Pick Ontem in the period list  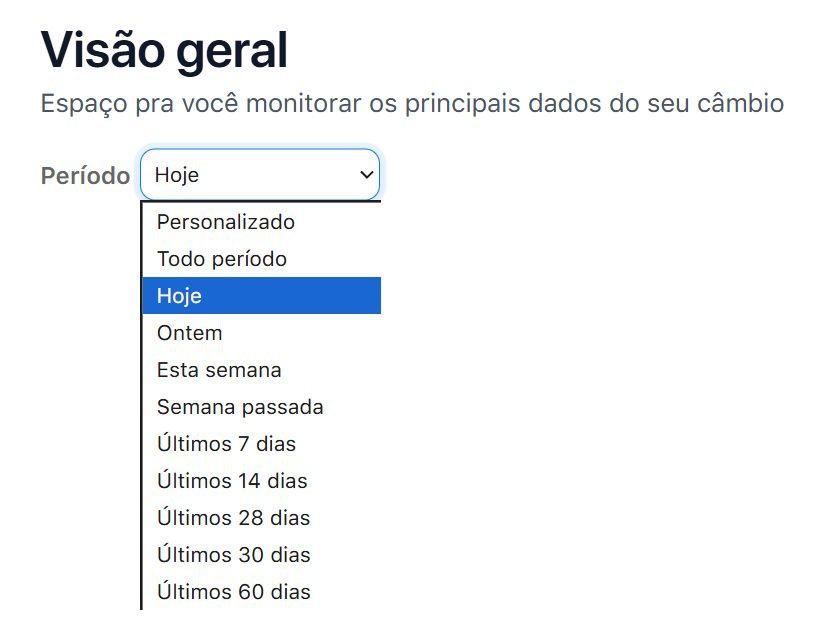point(190,333)
